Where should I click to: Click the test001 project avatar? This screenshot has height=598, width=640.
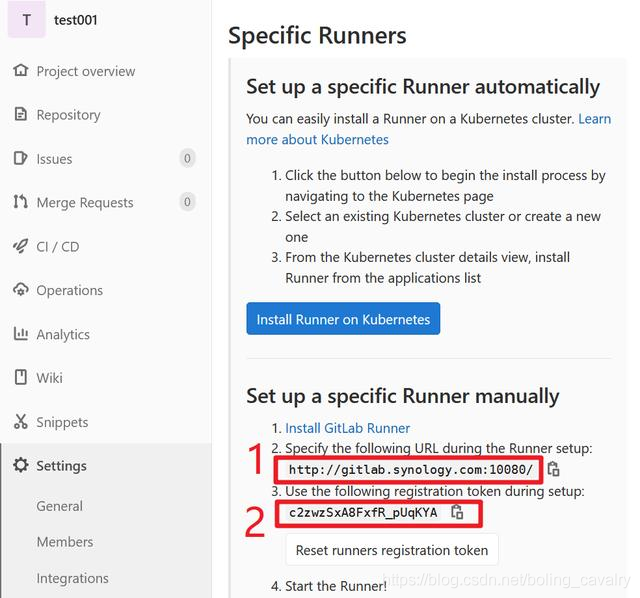click(x=27, y=20)
